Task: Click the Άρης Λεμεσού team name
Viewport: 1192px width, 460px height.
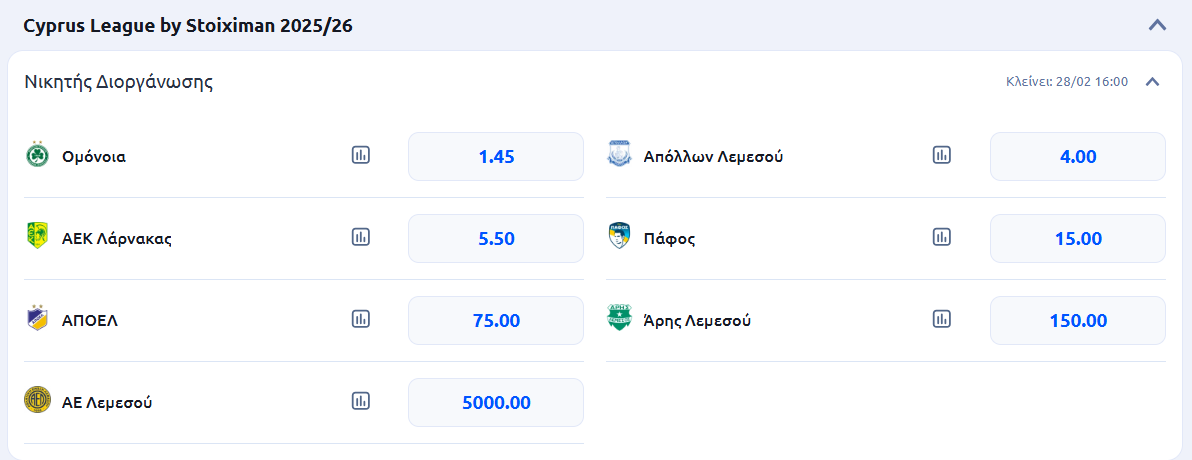Action: coord(697,321)
